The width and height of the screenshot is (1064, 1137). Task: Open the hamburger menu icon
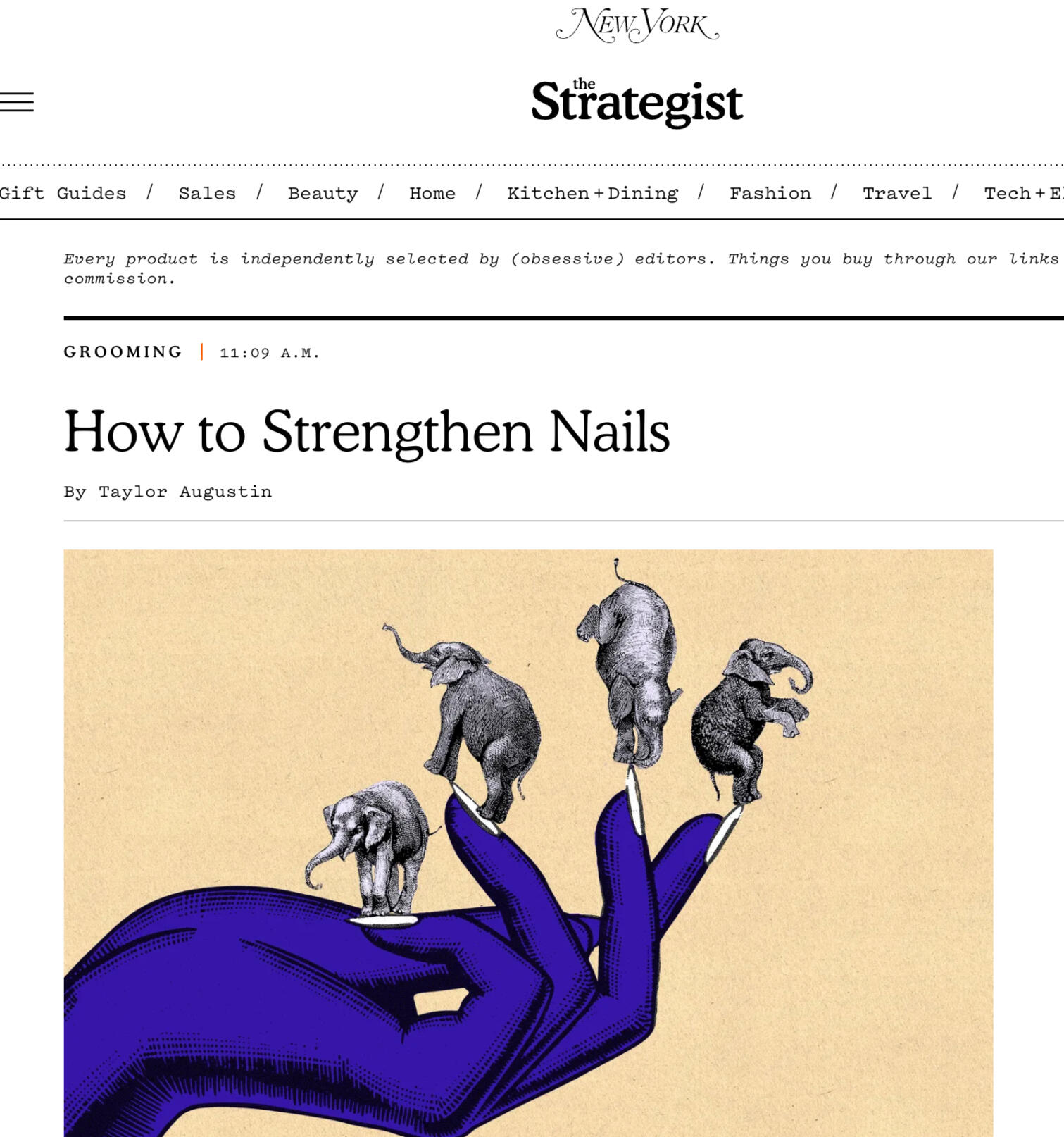pos(16,102)
